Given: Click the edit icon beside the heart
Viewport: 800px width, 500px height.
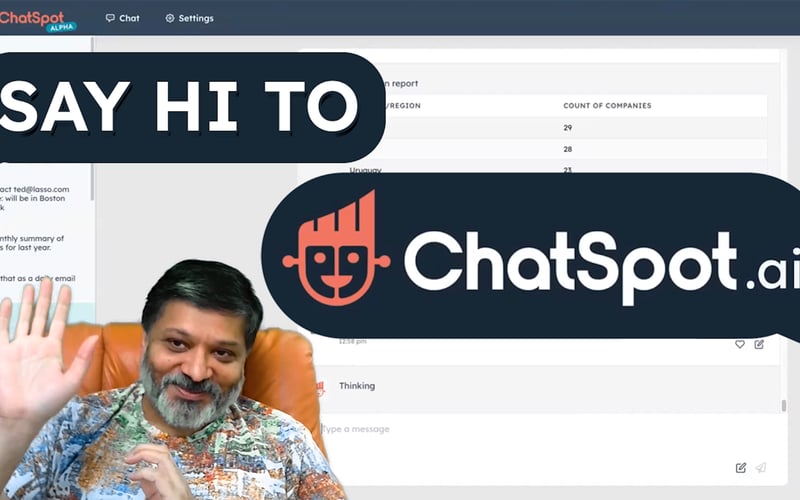Looking at the screenshot, I should pyautogui.click(x=759, y=344).
